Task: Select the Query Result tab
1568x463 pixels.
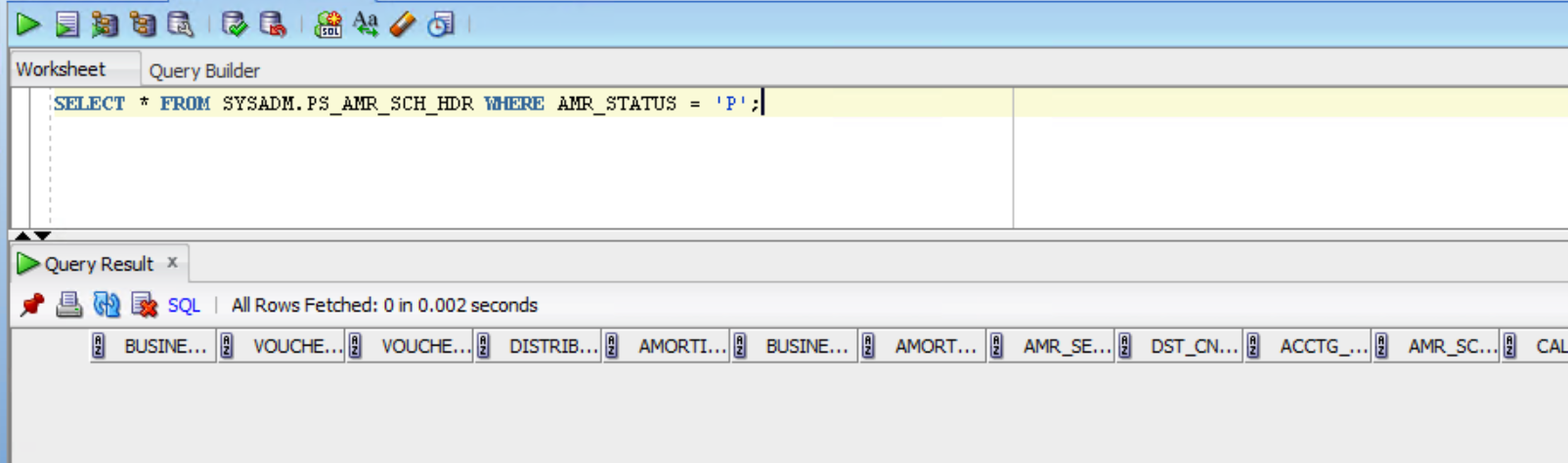Action: [98, 264]
